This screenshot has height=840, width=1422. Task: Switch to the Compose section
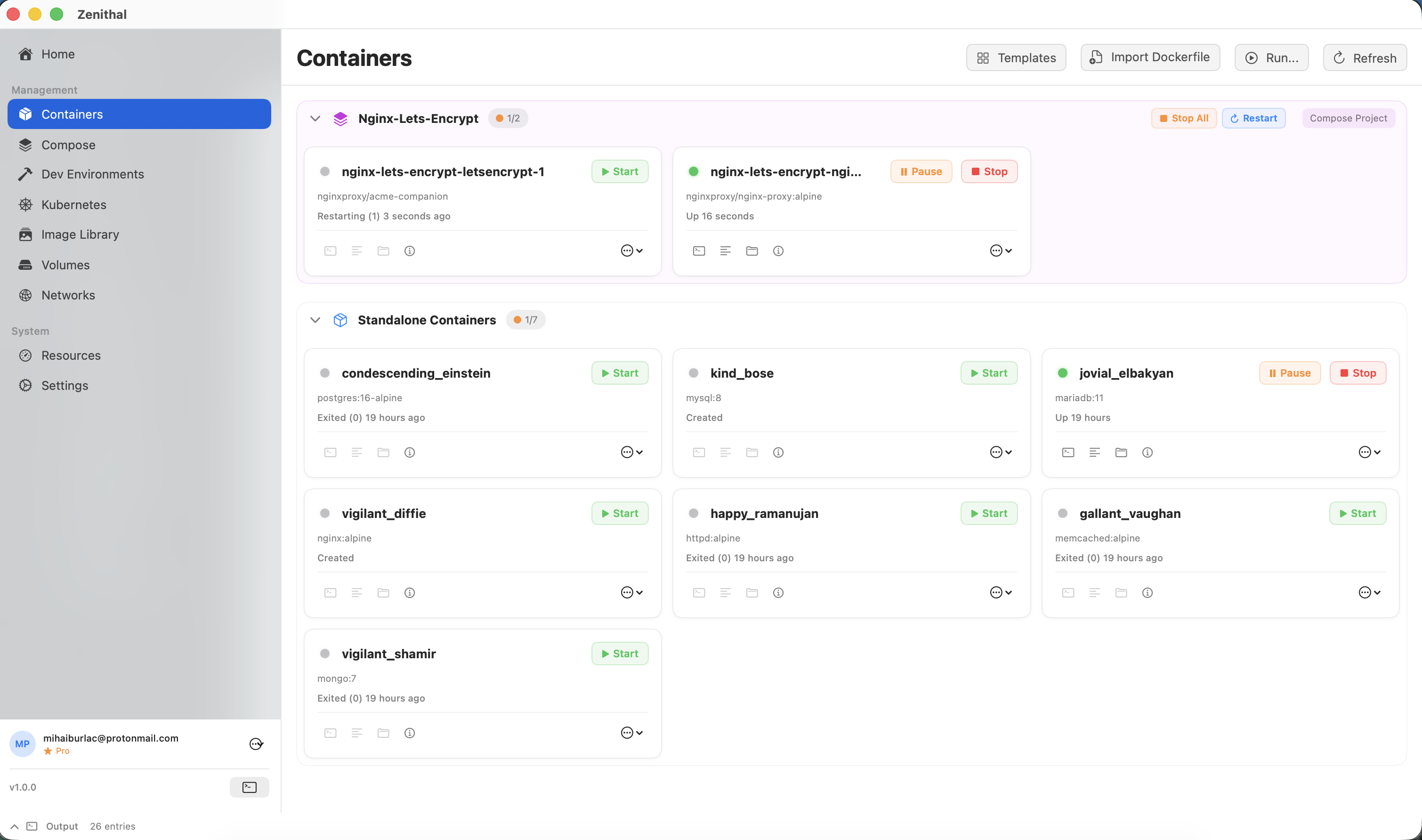coord(67,145)
